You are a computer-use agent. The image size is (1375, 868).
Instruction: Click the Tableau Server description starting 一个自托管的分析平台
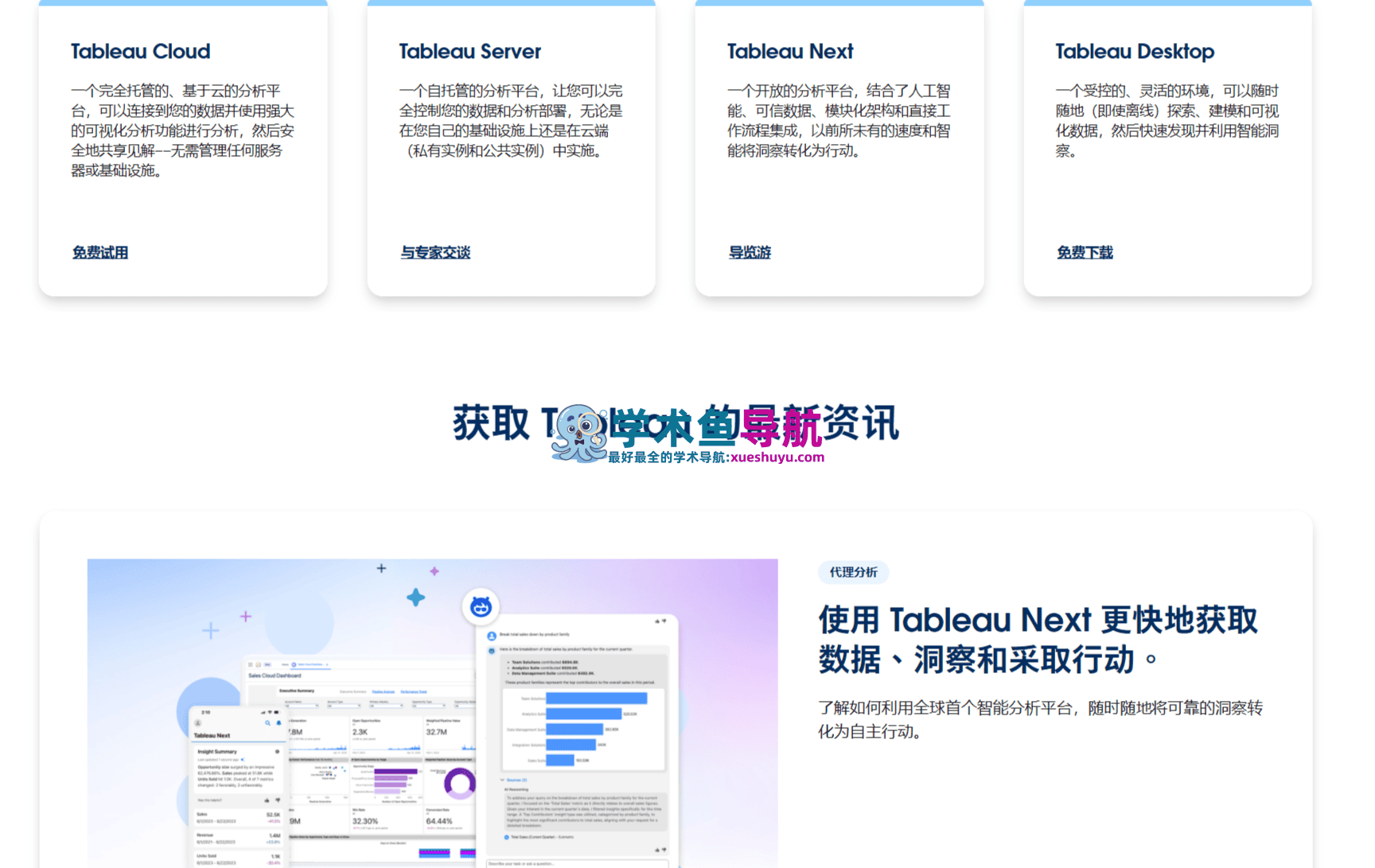pyautogui.click(x=511, y=121)
